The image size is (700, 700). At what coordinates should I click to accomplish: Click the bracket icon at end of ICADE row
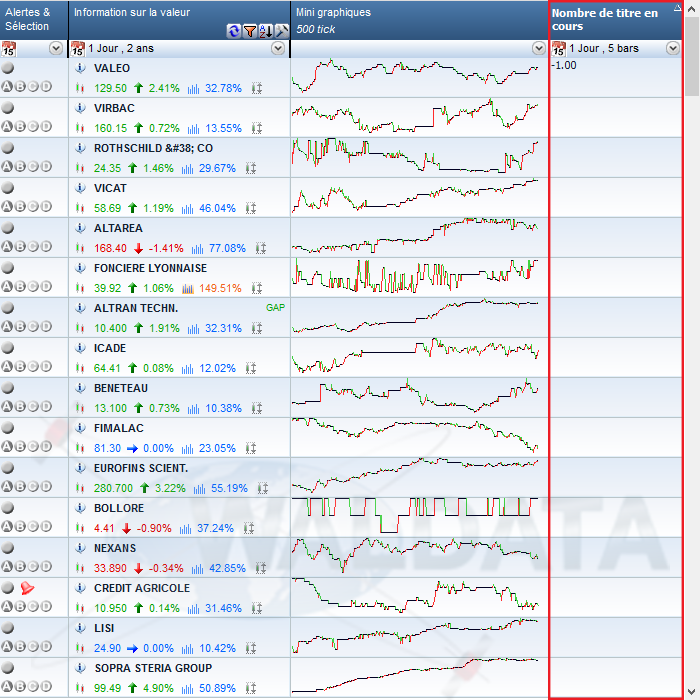point(250,368)
